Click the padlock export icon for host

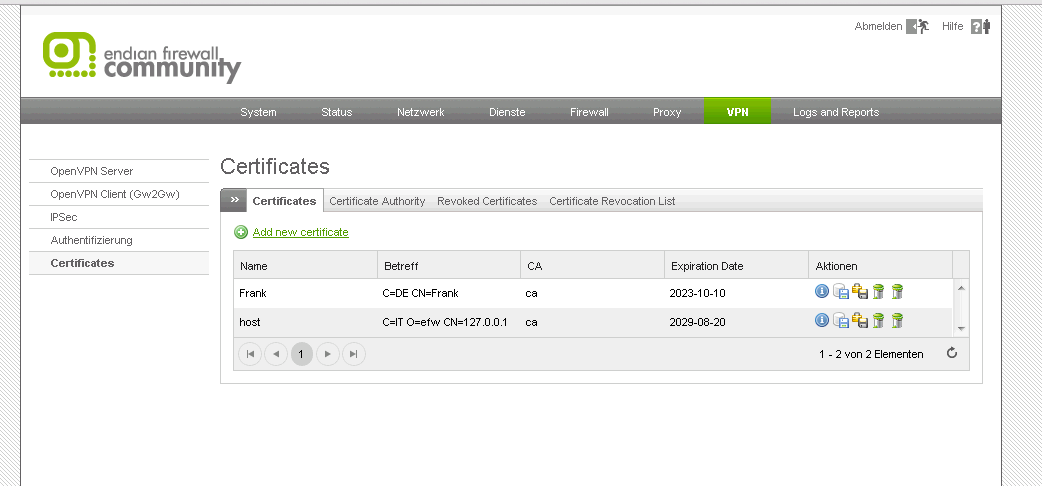click(859, 321)
